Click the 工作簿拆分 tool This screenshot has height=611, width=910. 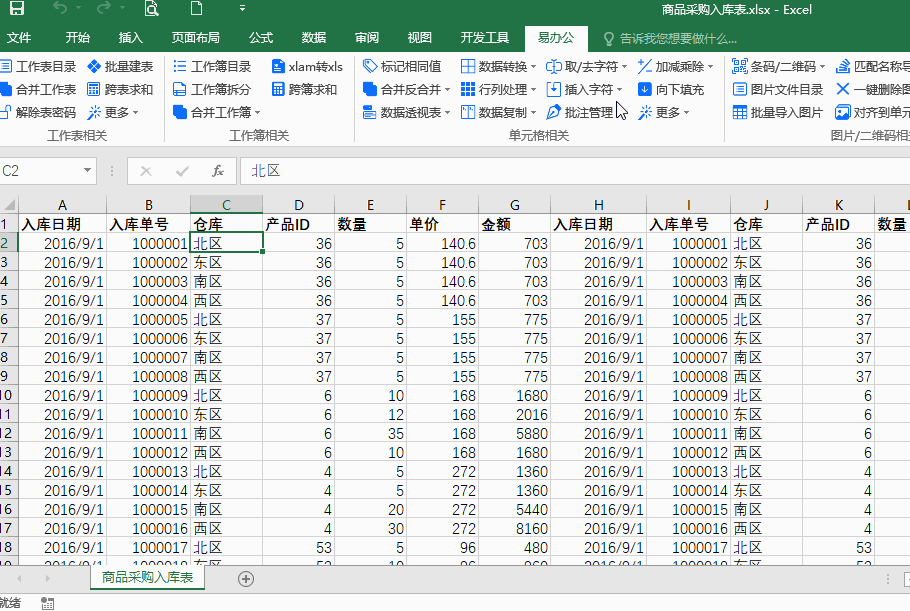pos(212,89)
